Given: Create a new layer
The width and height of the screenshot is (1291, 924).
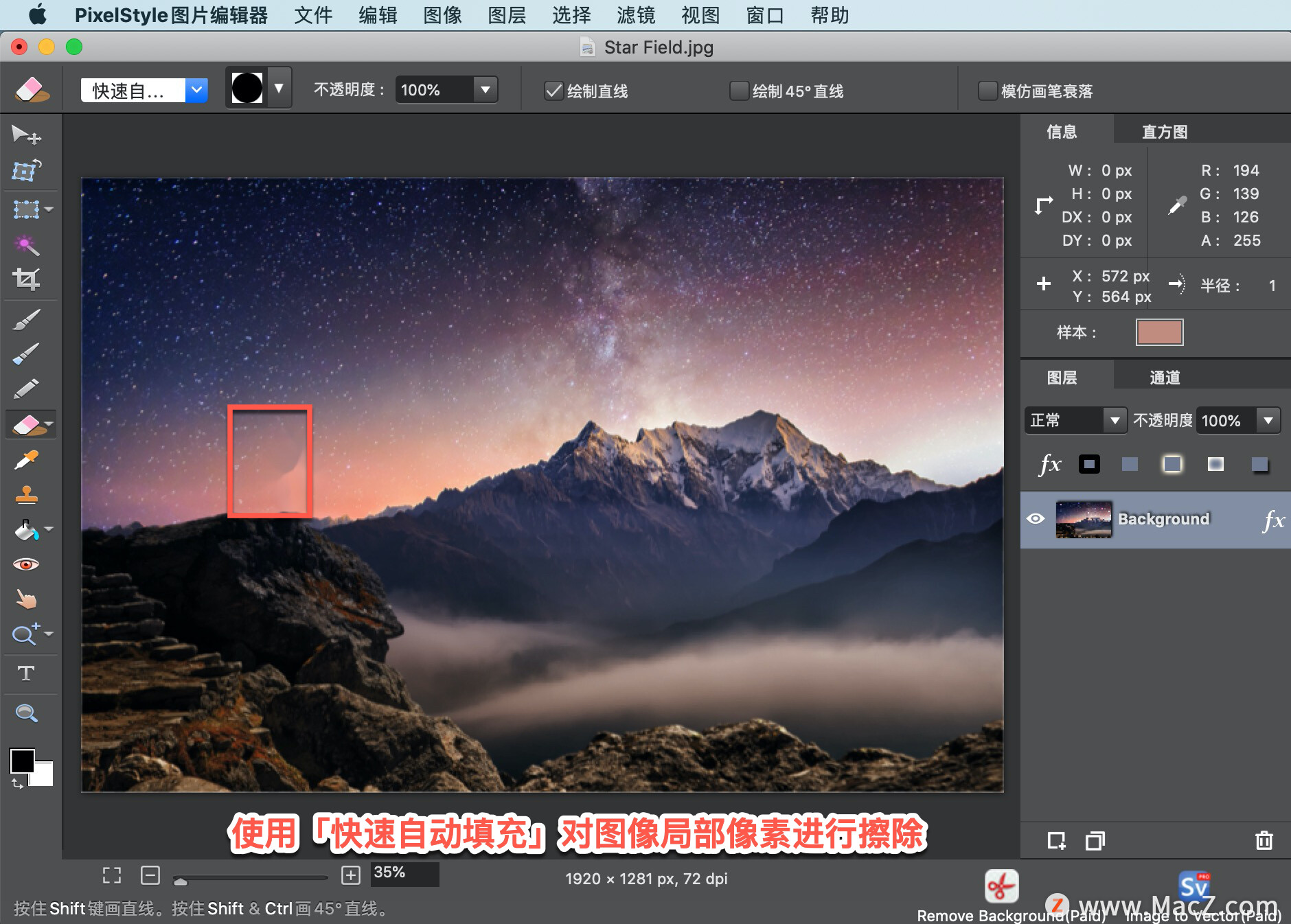Looking at the screenshot, I should click(x=1056, y=840).
